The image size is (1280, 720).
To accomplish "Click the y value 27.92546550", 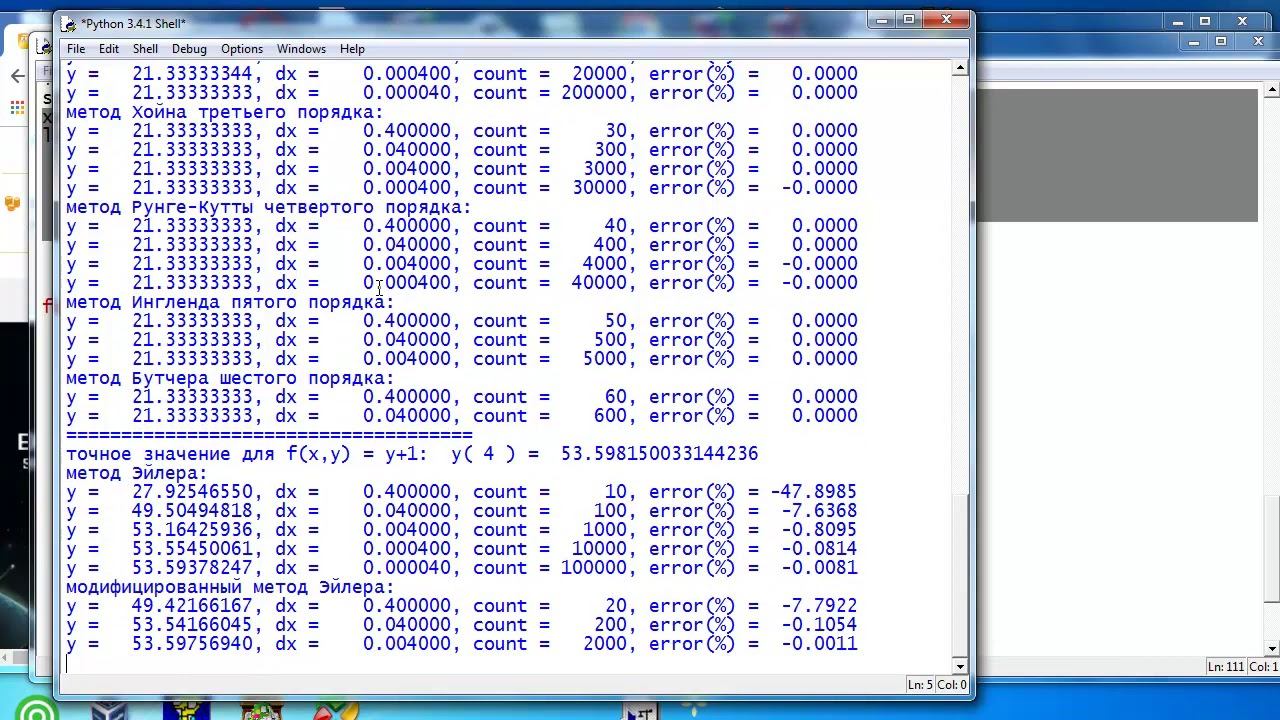I will click(x=192, y=492).
